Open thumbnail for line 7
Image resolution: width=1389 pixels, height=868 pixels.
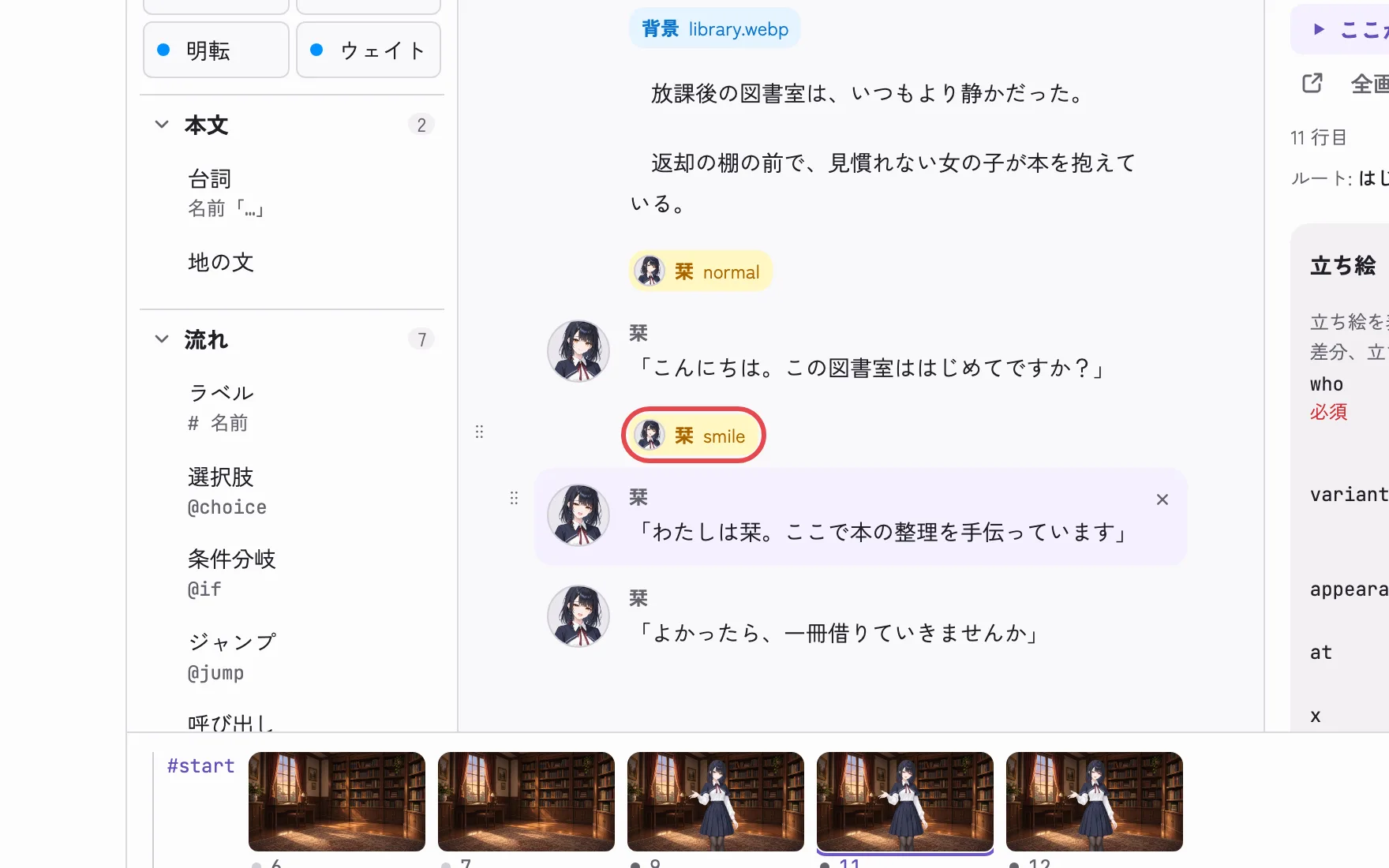point(526,802)
